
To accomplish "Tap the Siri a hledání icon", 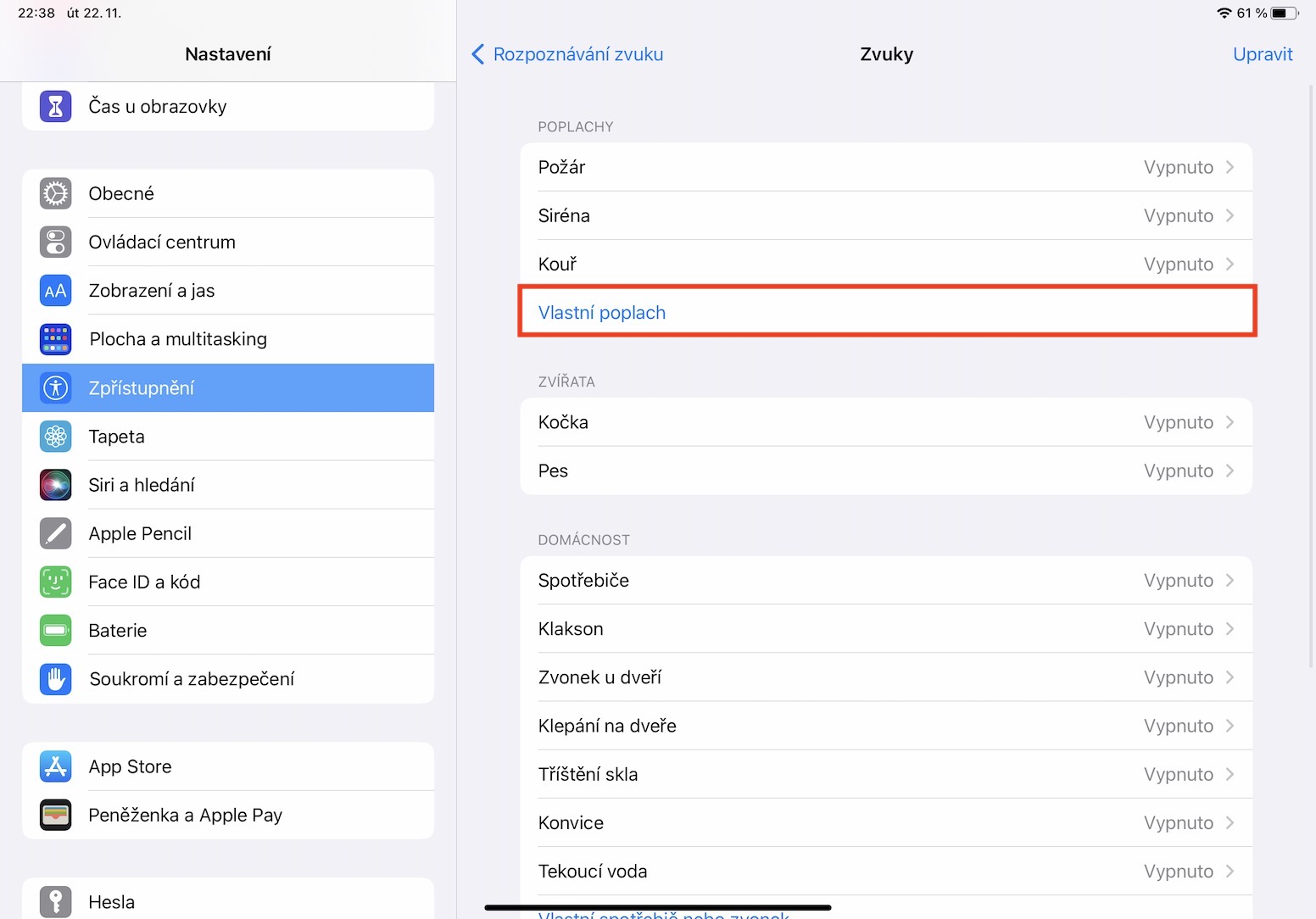I will coord(56,485).
